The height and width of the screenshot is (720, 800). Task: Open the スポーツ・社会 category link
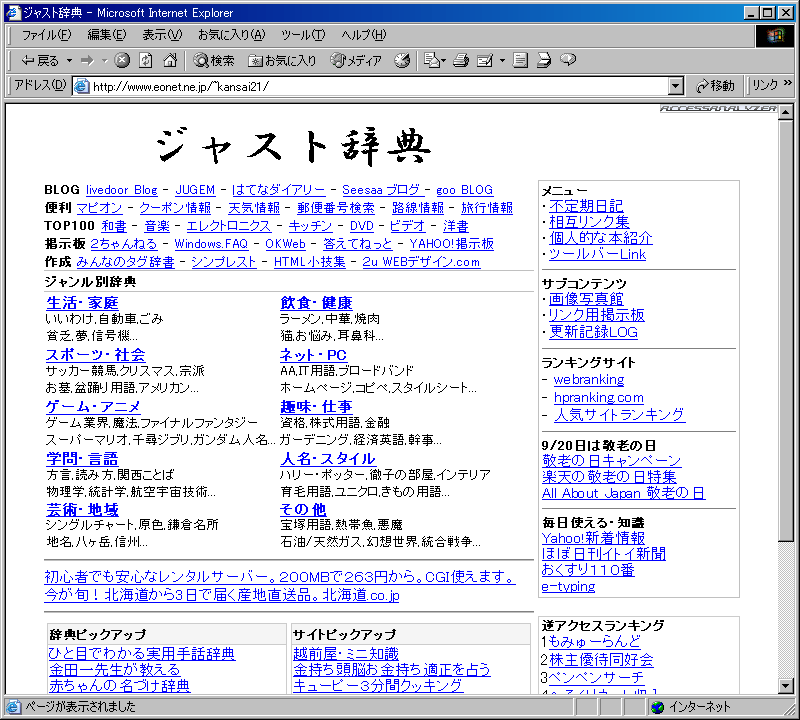[x=95, y=355]
